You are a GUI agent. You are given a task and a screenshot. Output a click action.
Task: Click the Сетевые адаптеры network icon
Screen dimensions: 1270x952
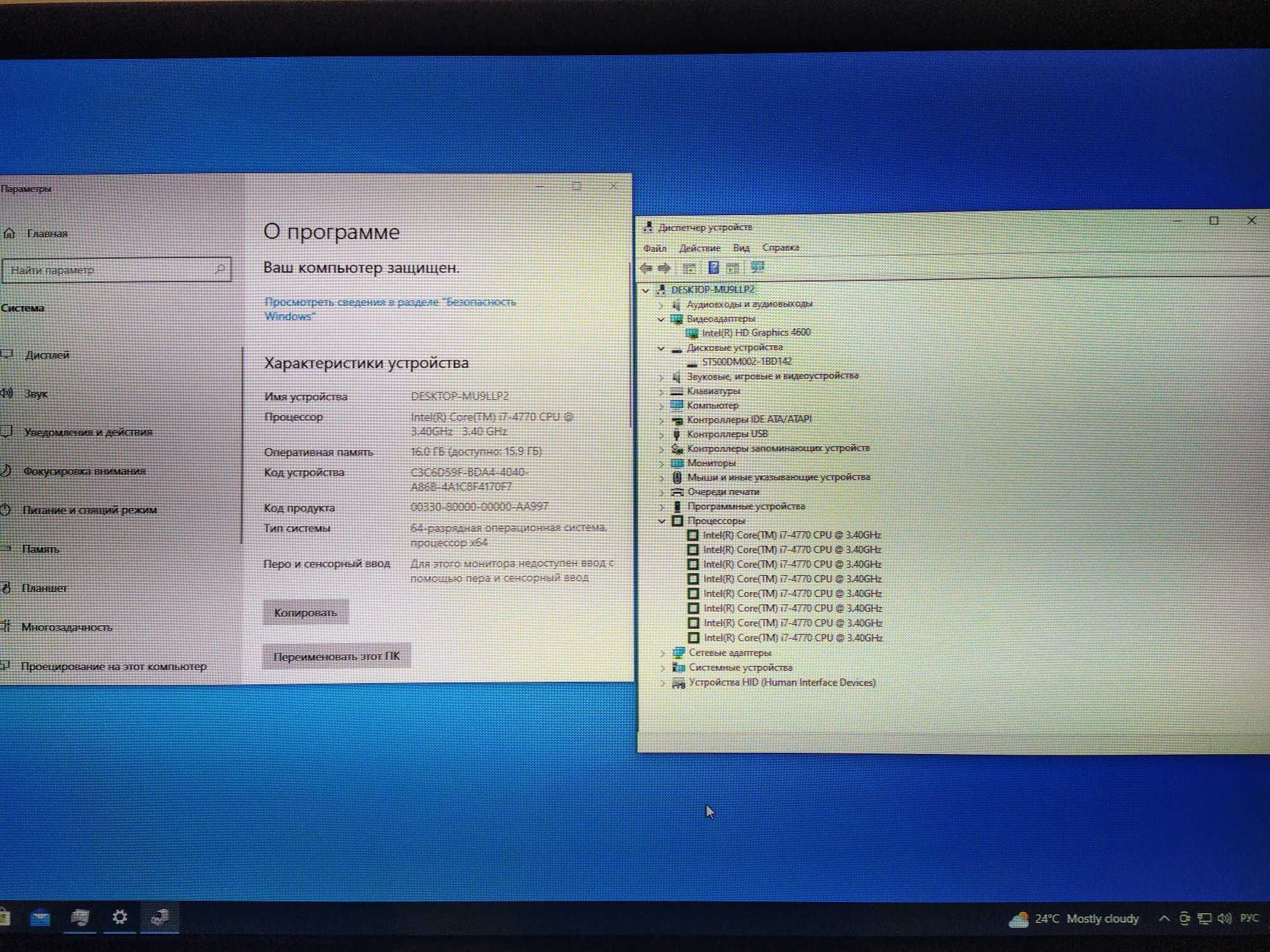(x=678, y=652)
